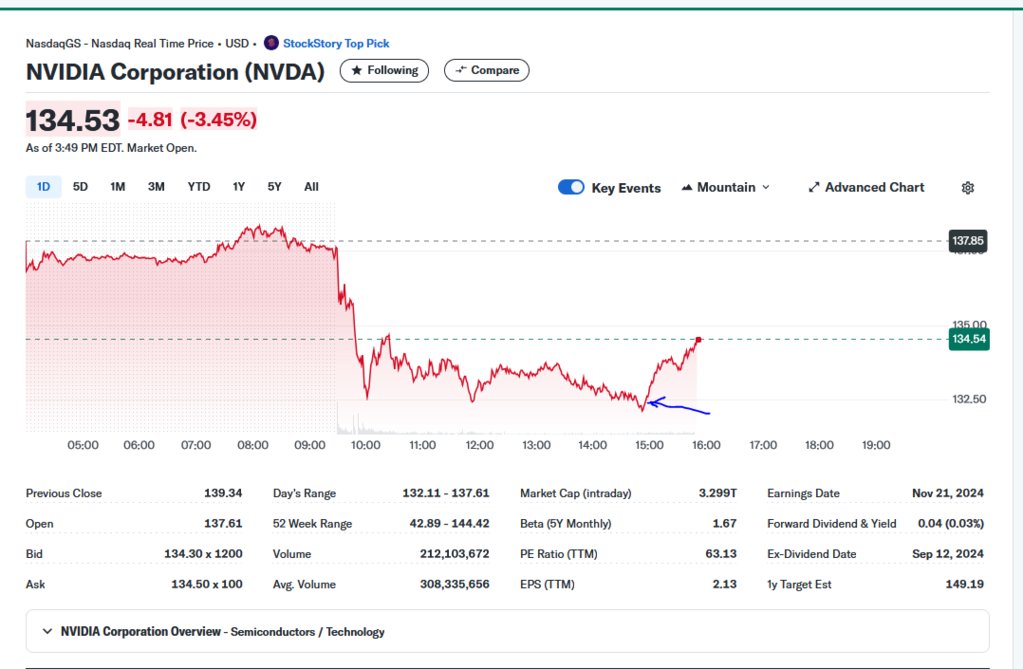Click the current price 134.53
1023x669 pixels.
73,120
